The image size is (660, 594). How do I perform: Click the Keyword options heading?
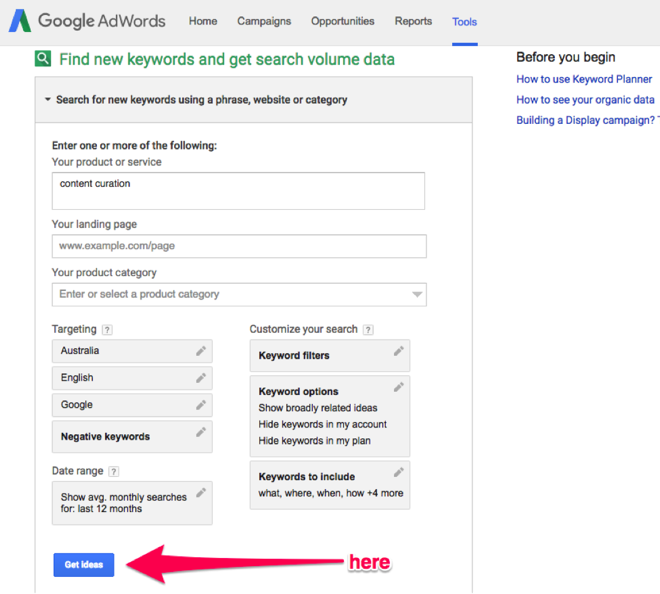tap(298, 392)
